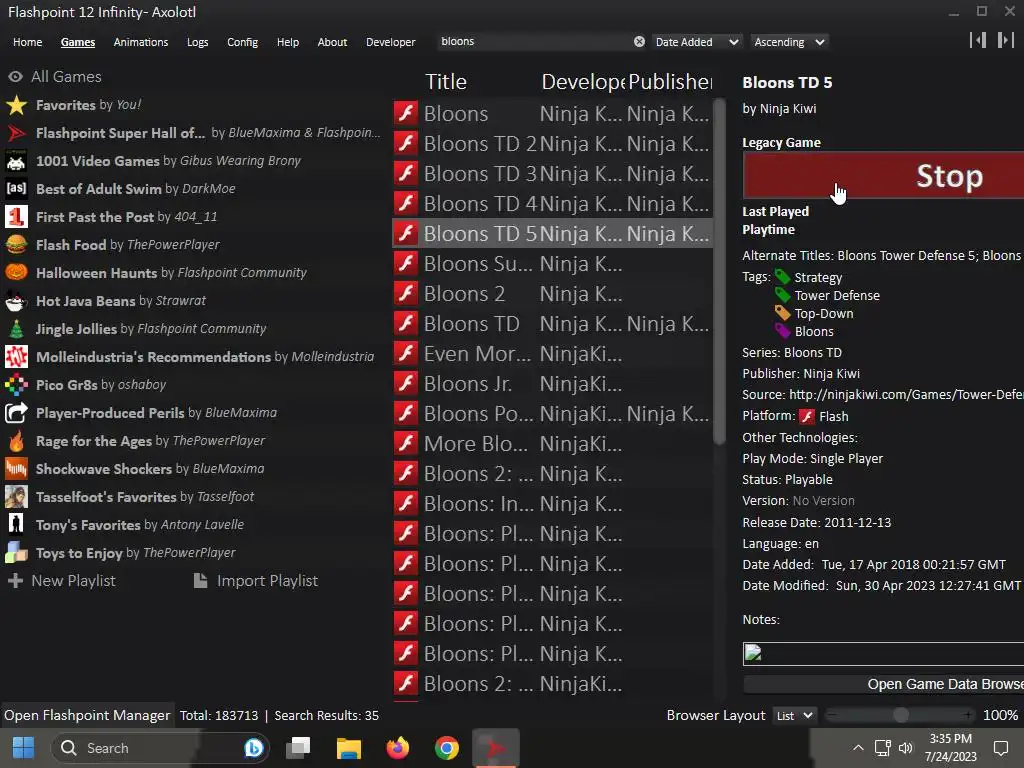Click Open Game Data Browser button
This screenshot has width=1024, height=768.
pos(884,684)
